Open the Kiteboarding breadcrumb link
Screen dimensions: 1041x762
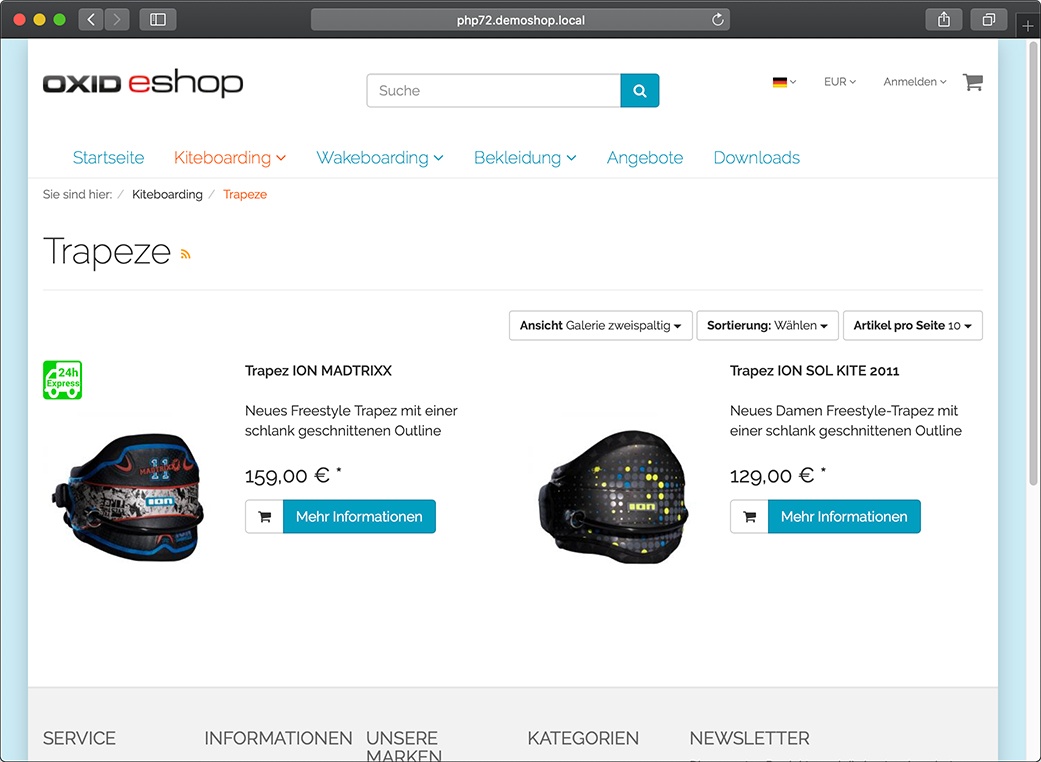click(167, 194)
